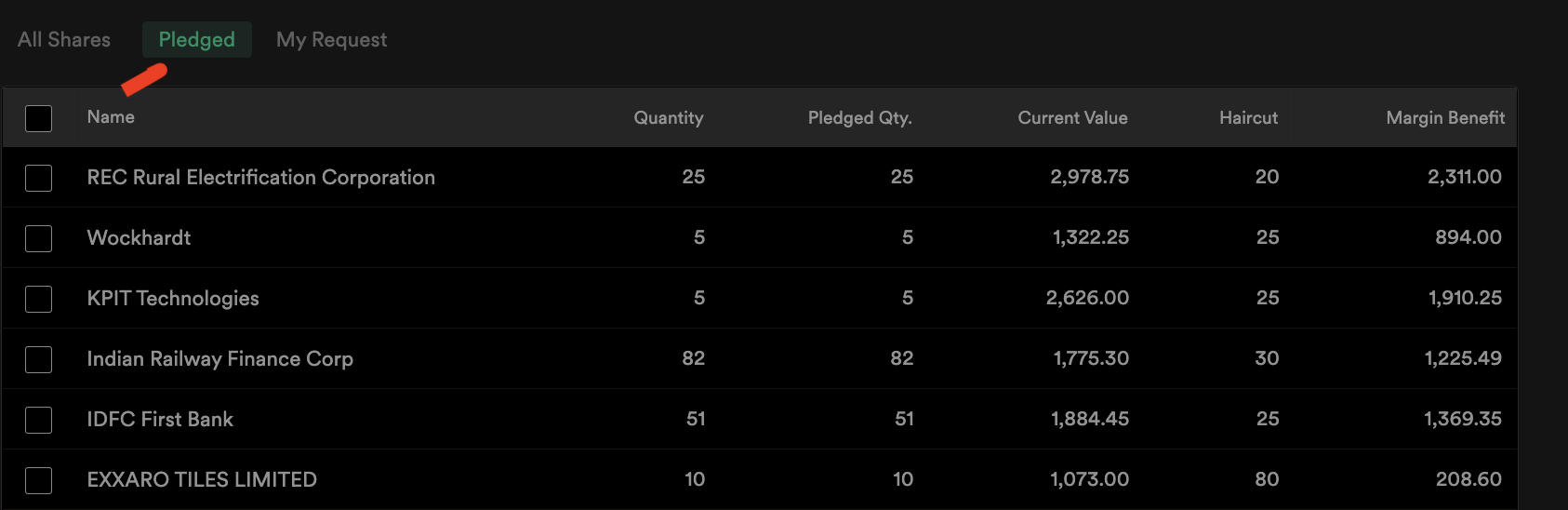Click the Haircut column header
The image size is (1568, 510).
(1248, 117)
